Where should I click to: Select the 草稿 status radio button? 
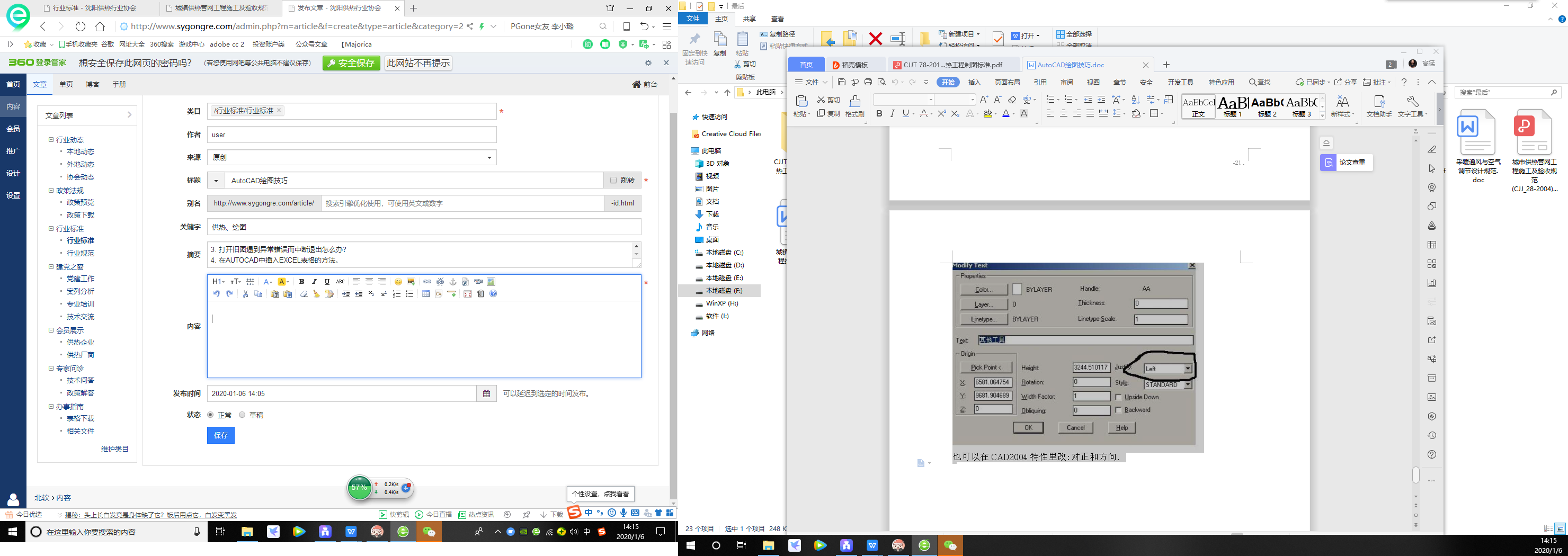tap(242, 415)
